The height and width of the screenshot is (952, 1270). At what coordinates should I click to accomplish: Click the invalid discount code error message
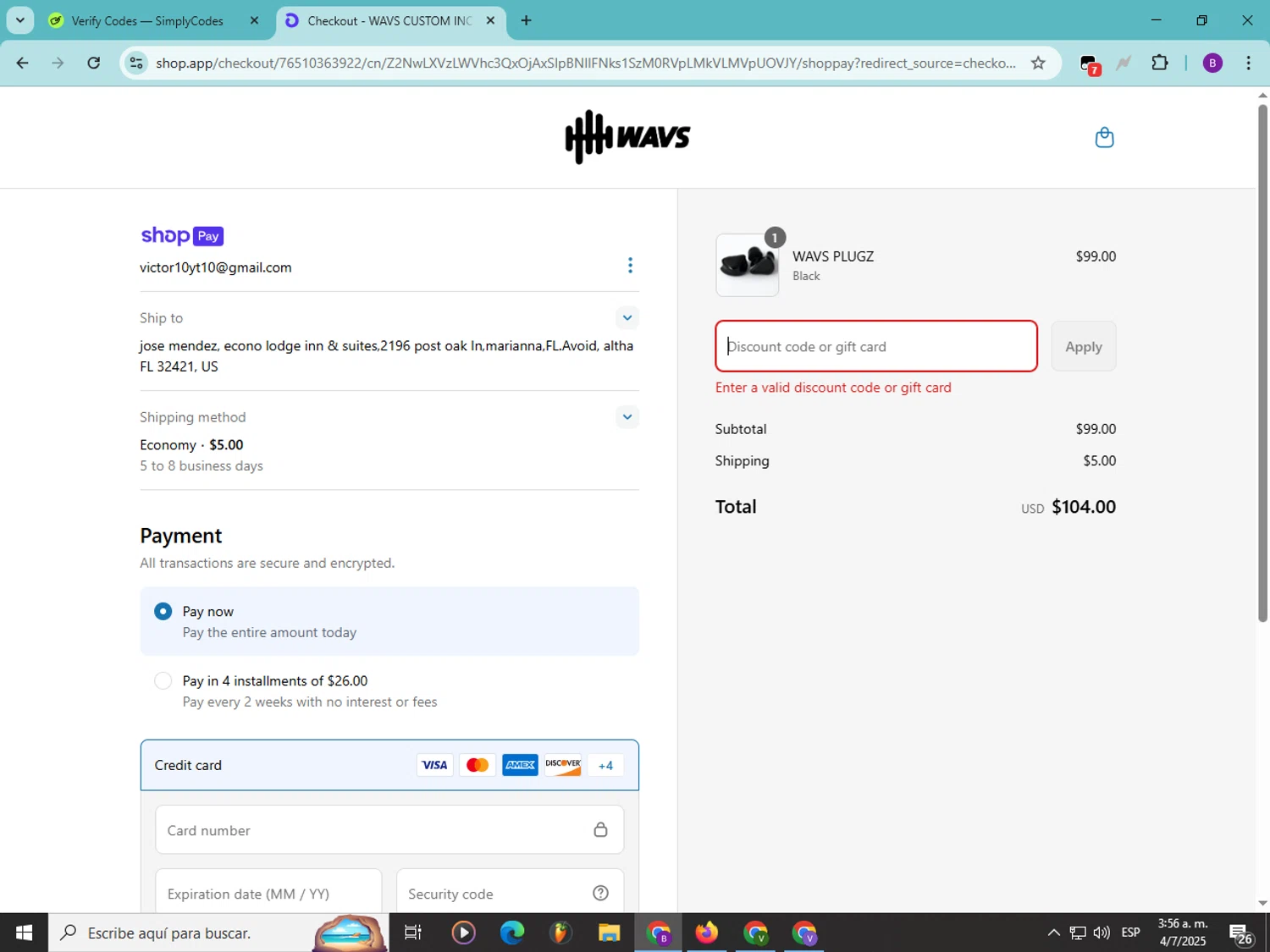point(833,388)
